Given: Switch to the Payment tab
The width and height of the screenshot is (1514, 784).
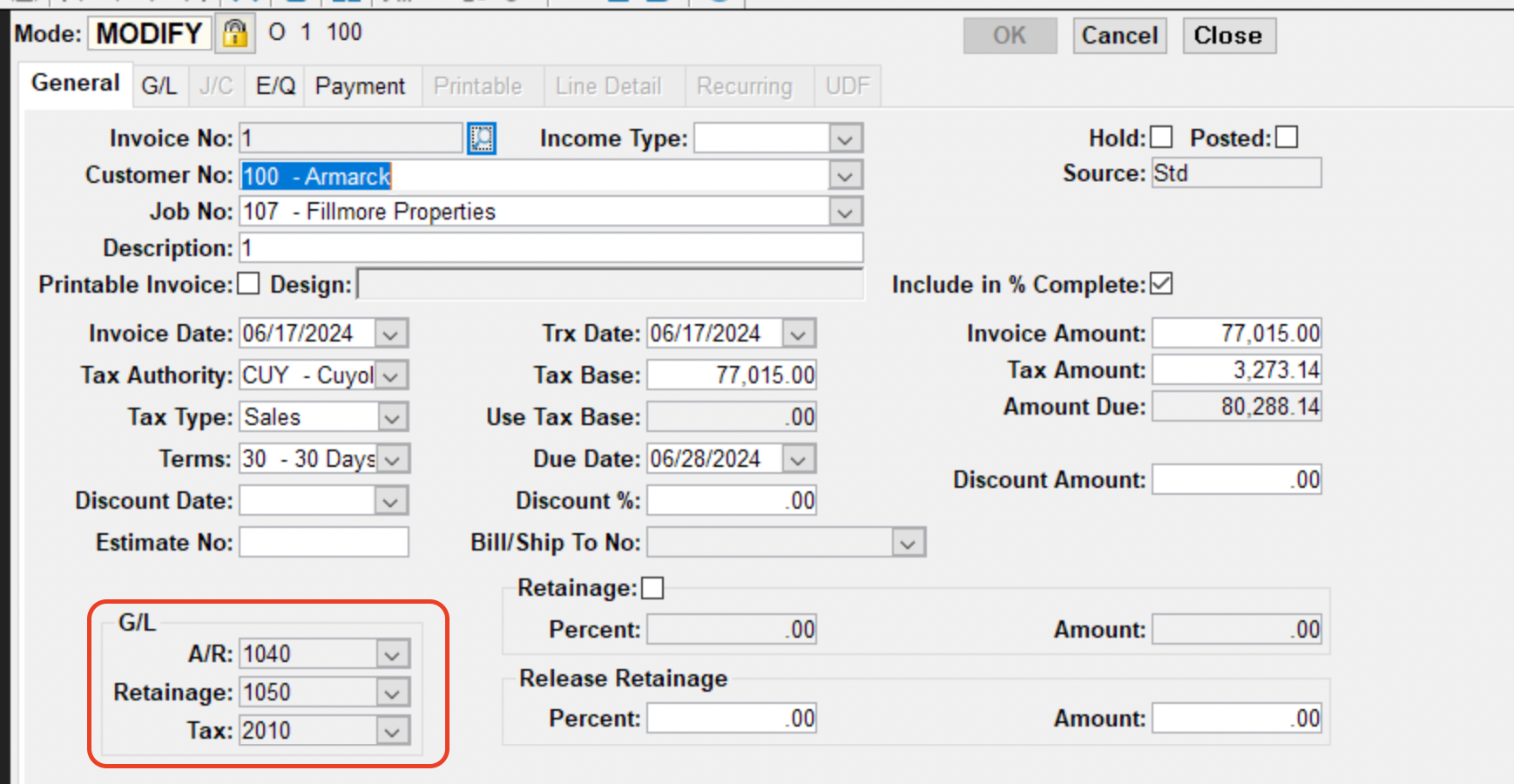Looking at the screenshot, I should click(361, 86).
